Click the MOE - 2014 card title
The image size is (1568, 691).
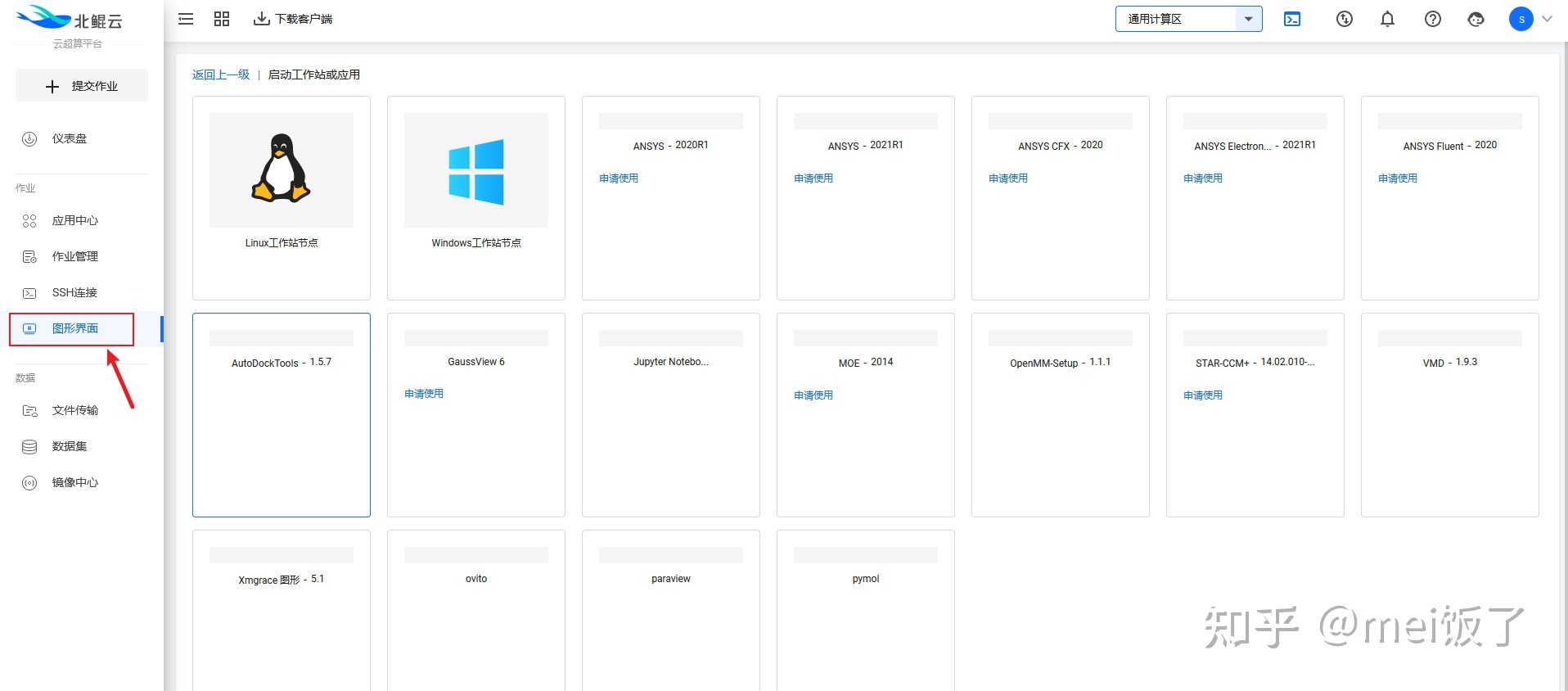(x=866, y=363)
